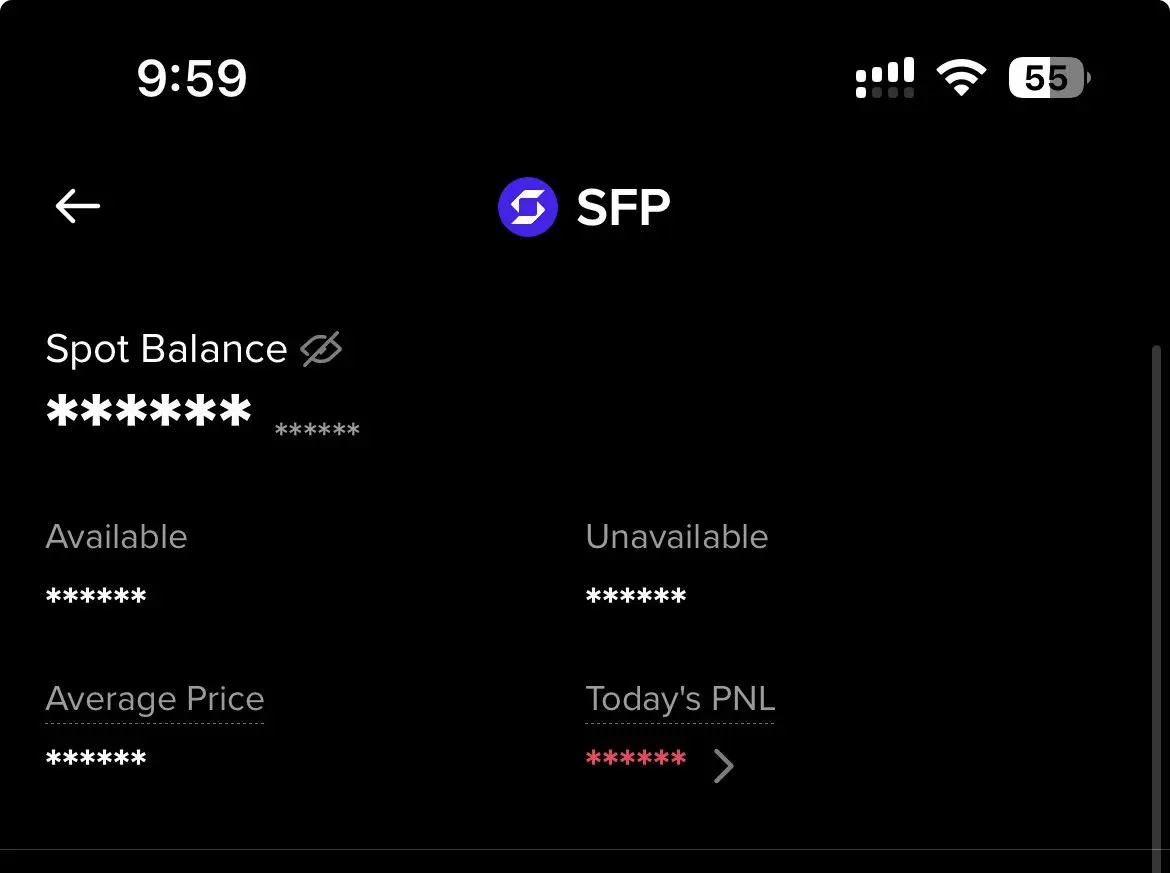Tap the hidden spot balance large value
The image size is (1170, 873).
[x=149, y=410]
